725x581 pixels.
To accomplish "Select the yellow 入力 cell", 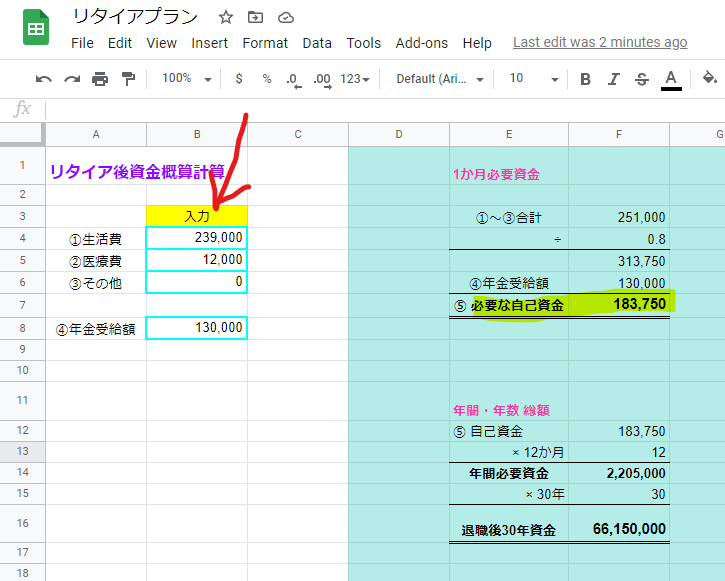I will pos(197,216).
